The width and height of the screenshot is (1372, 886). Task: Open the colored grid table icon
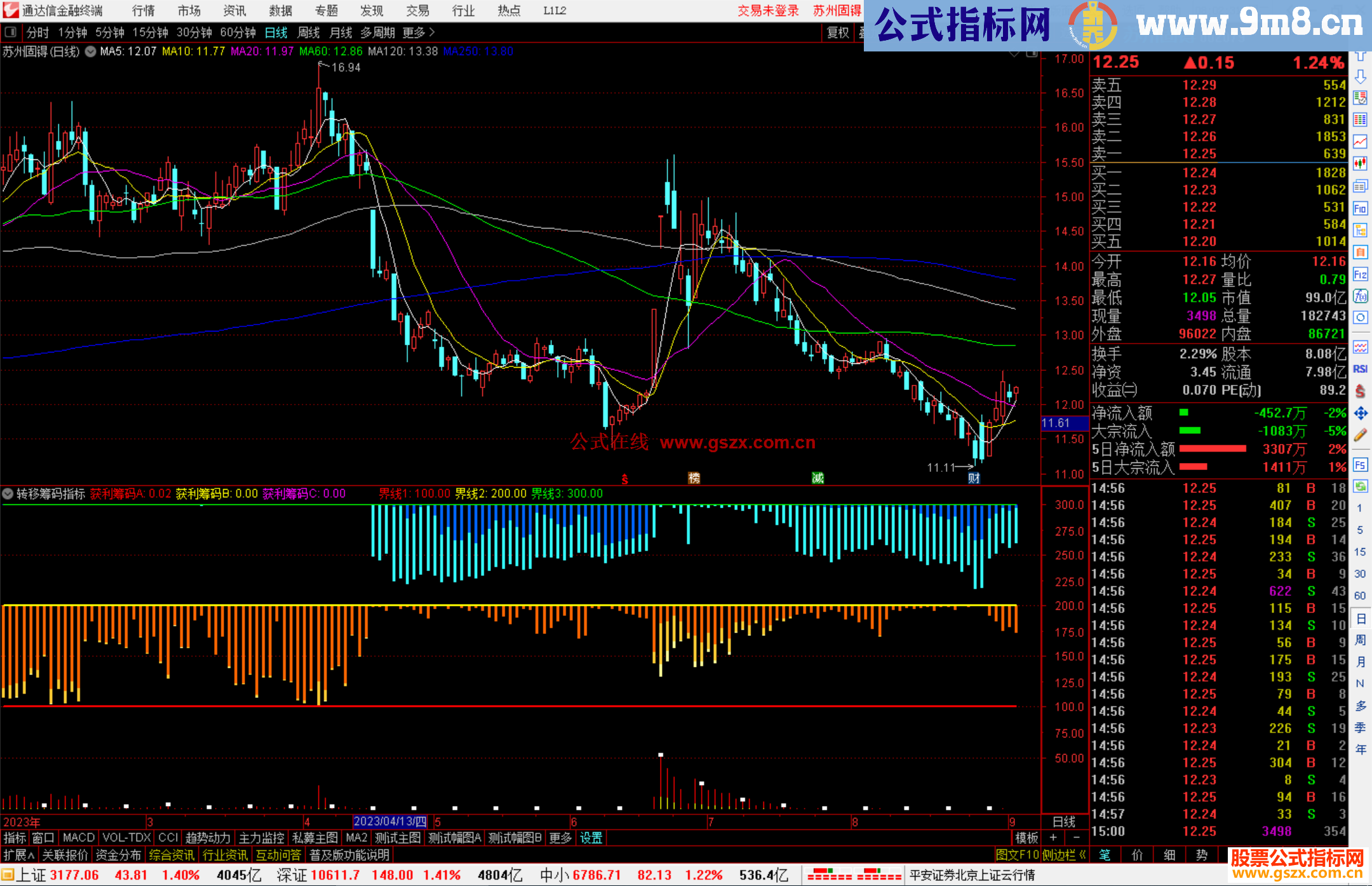1360,120
